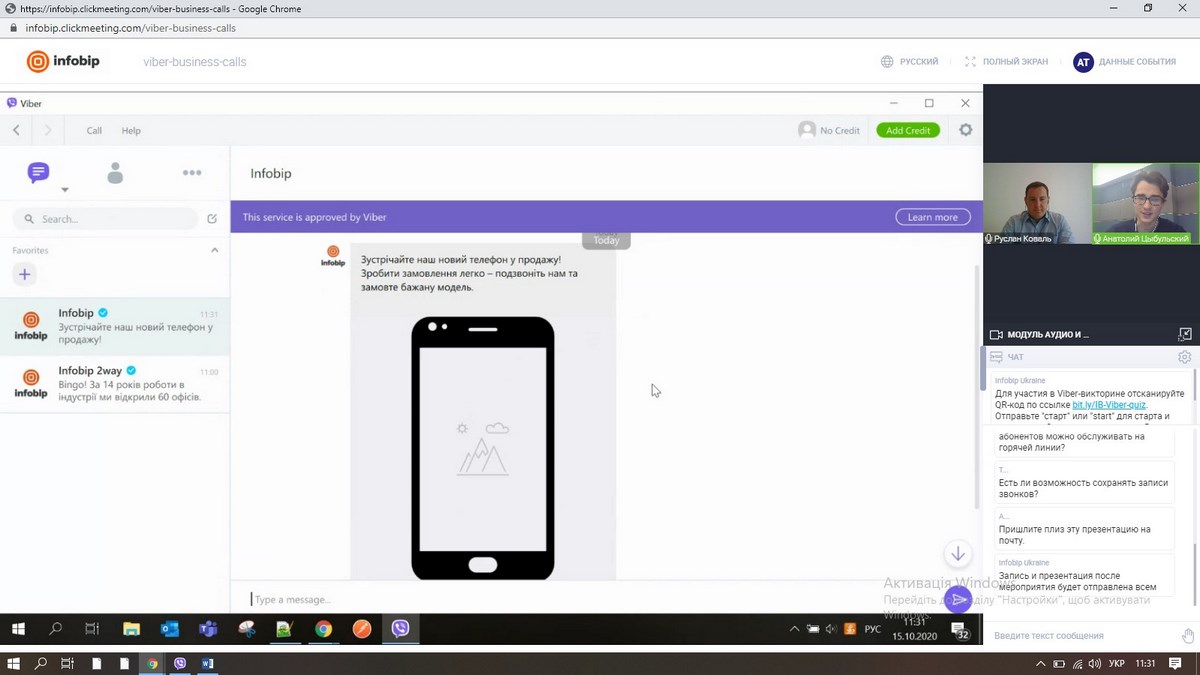This screenshot has width=1200, height=675.
Task: Open the Viber contacts icon
Action: pos(115,173)
